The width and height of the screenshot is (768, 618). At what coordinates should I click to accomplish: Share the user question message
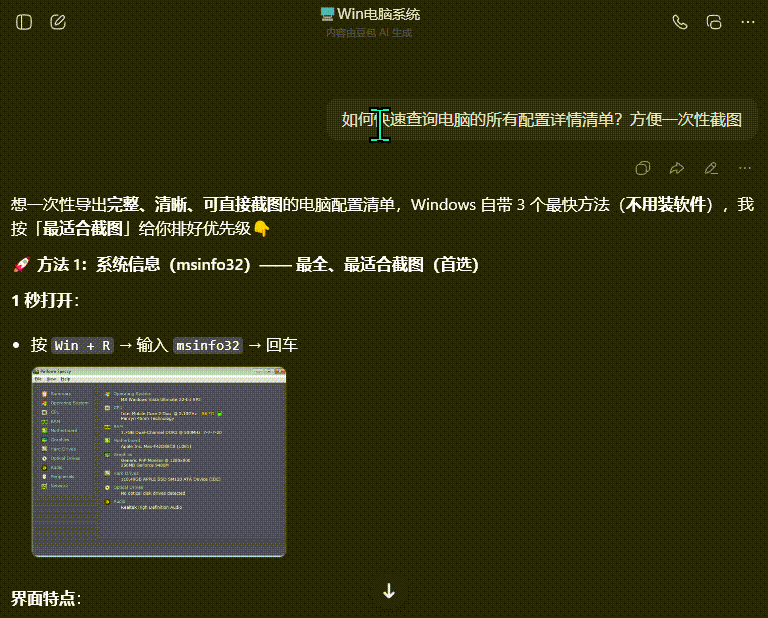[677, 168]
